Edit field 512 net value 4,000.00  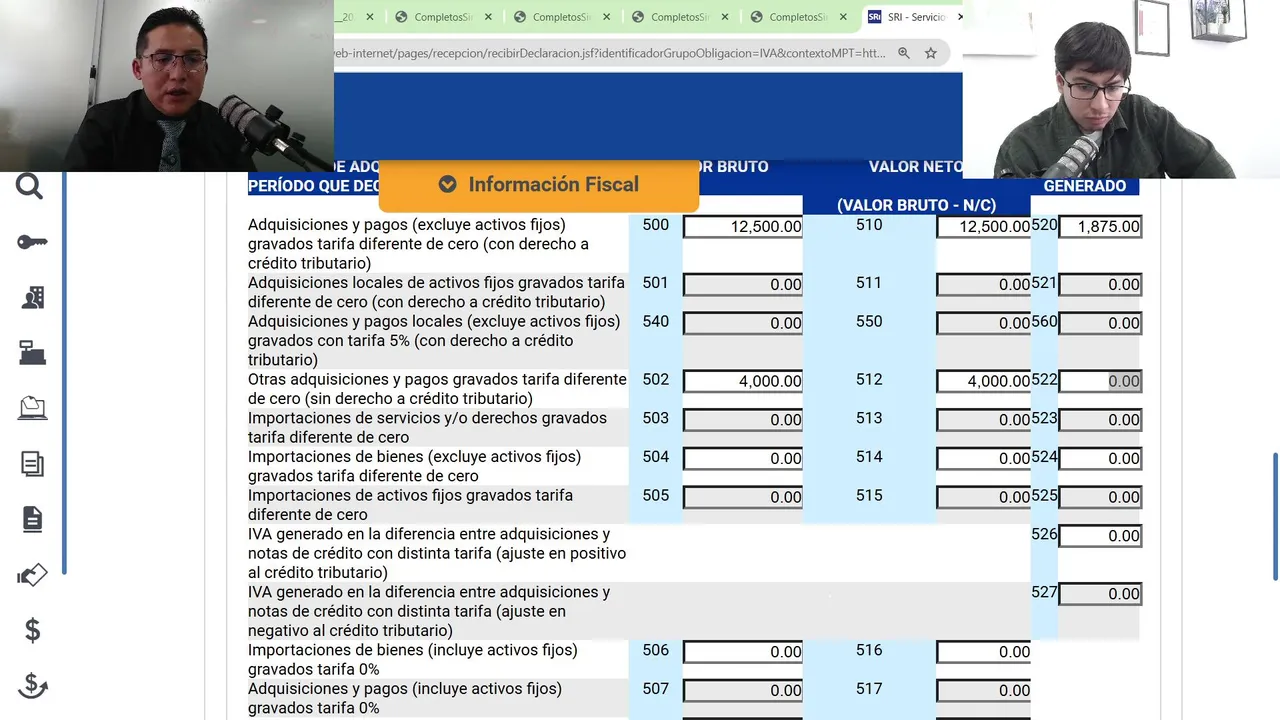click(x=984, y=381)
